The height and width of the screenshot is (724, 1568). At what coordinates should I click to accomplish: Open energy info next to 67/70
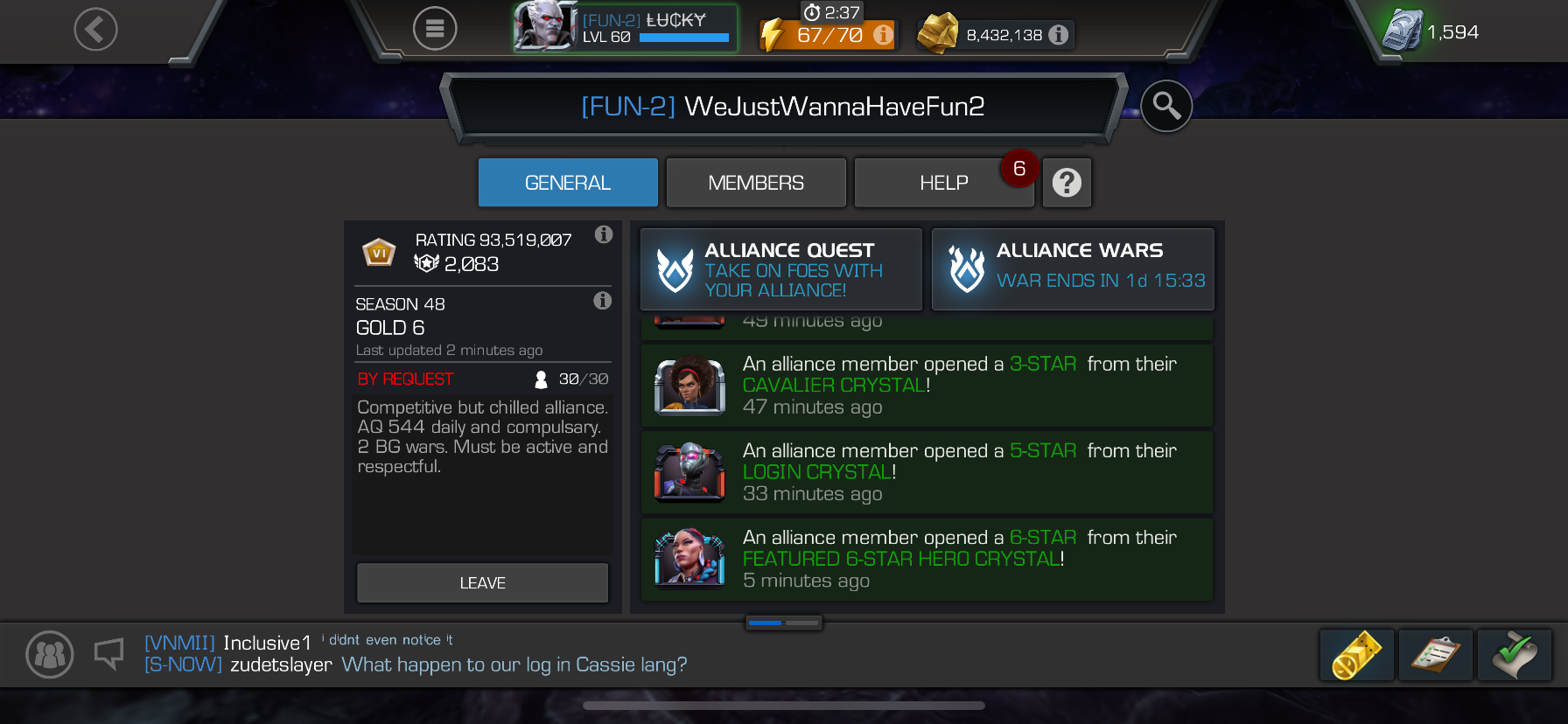click(883, 35)
